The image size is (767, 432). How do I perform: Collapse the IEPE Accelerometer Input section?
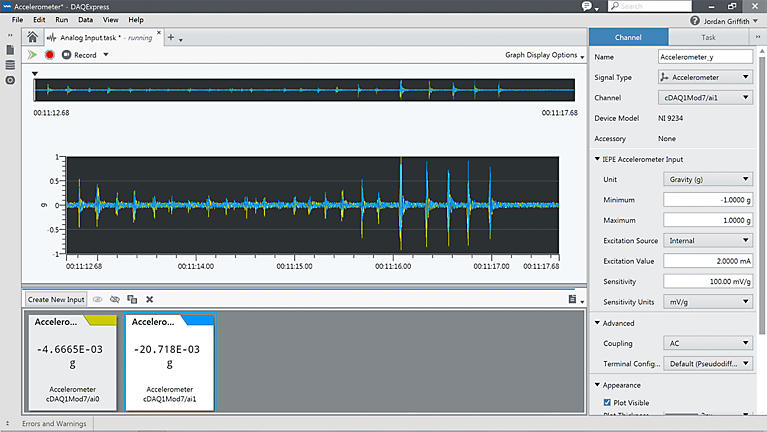(x=597, y=159)
